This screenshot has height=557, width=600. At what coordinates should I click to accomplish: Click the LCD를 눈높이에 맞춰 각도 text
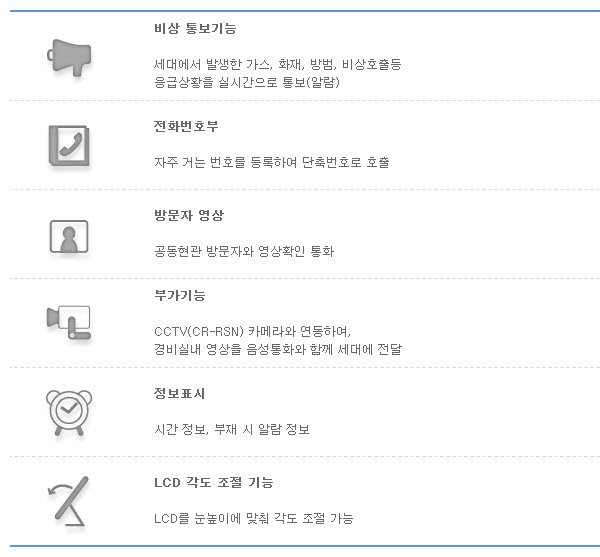pos(253,518)
